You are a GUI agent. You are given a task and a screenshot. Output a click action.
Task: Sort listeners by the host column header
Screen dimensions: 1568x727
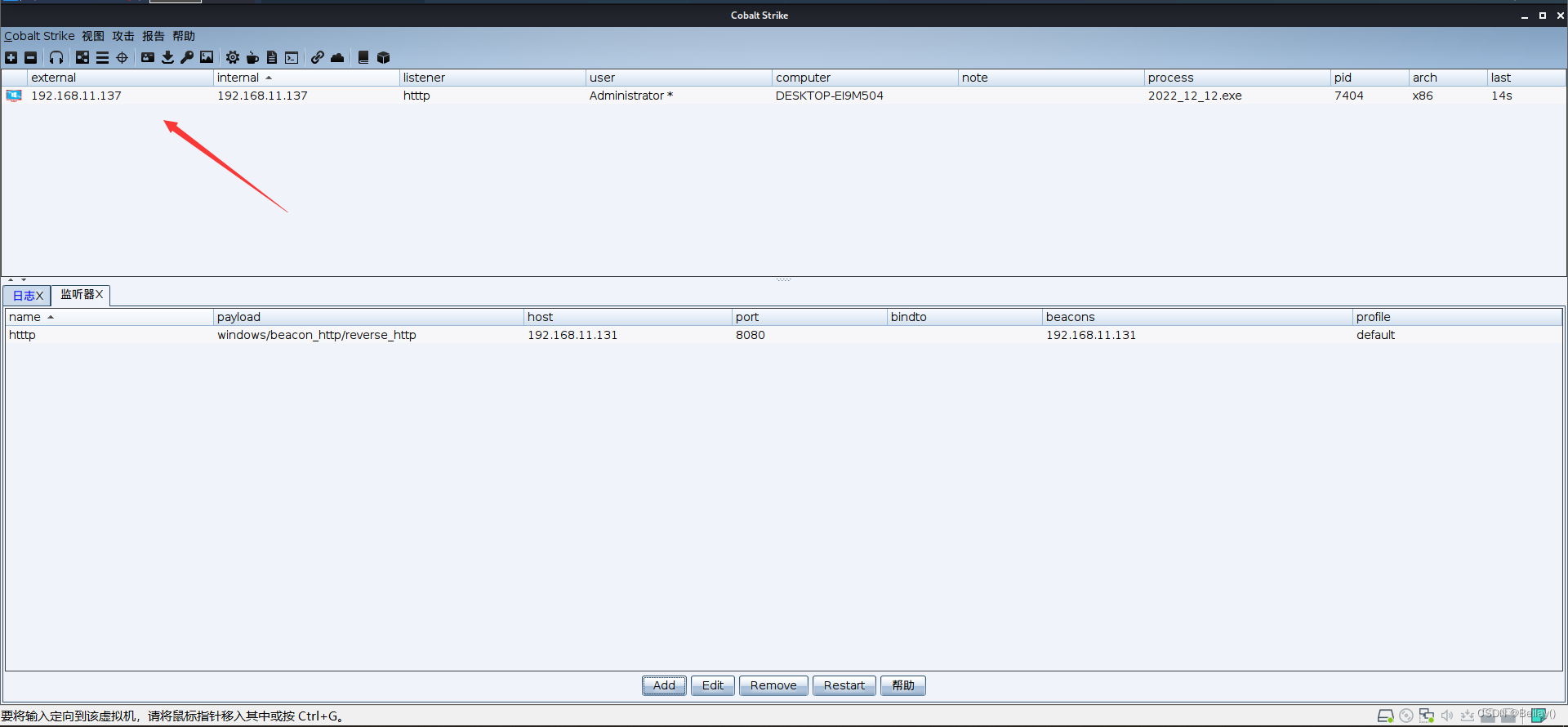[628, 317]
